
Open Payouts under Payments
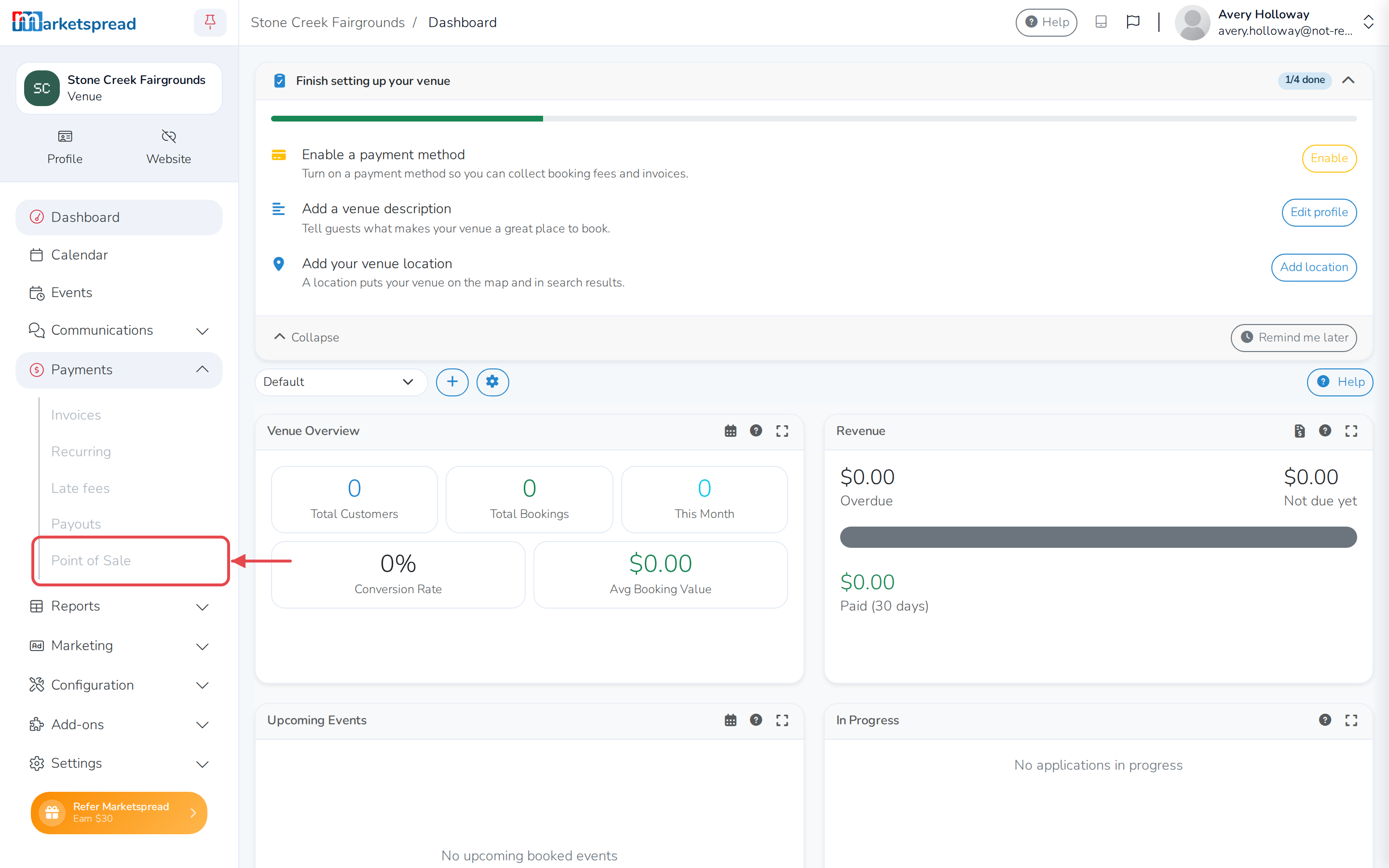click(x=76, y=524)
